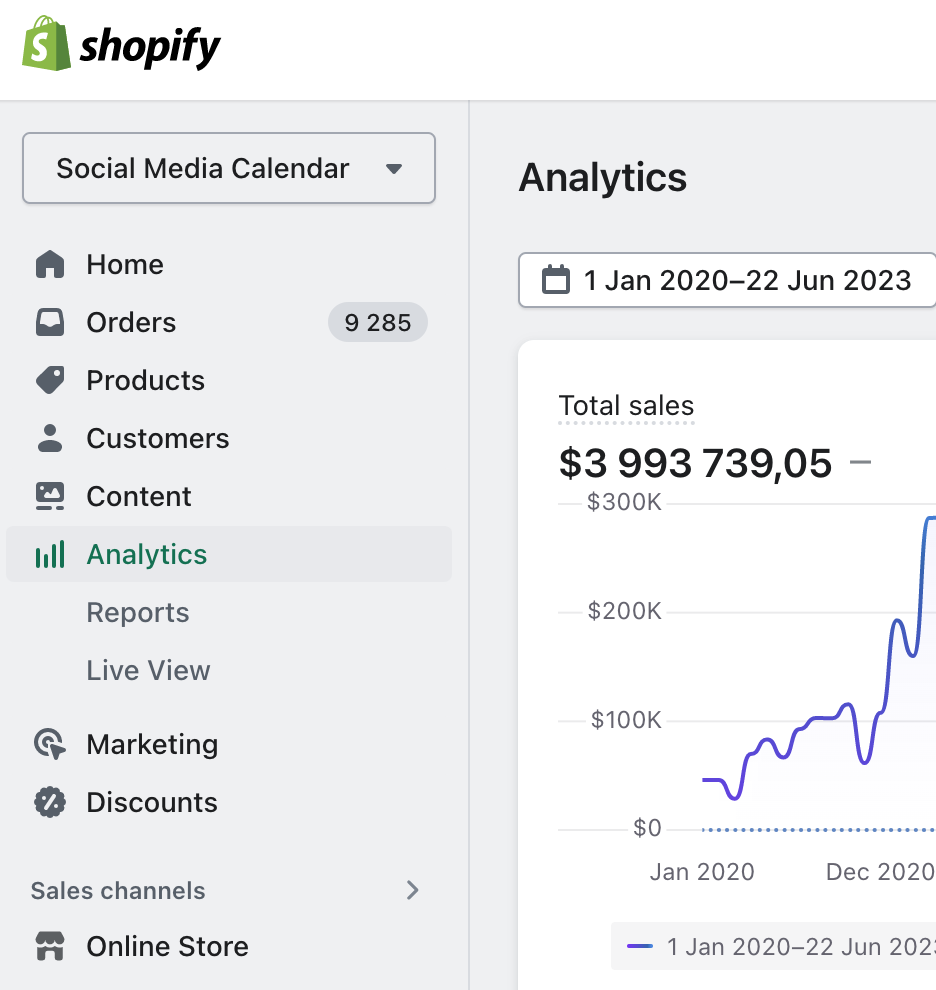This screenshot has height=990, width=936.
Task: Open the 1 Jan 2020–22 Jun 2023 date range
Action: 727,280
